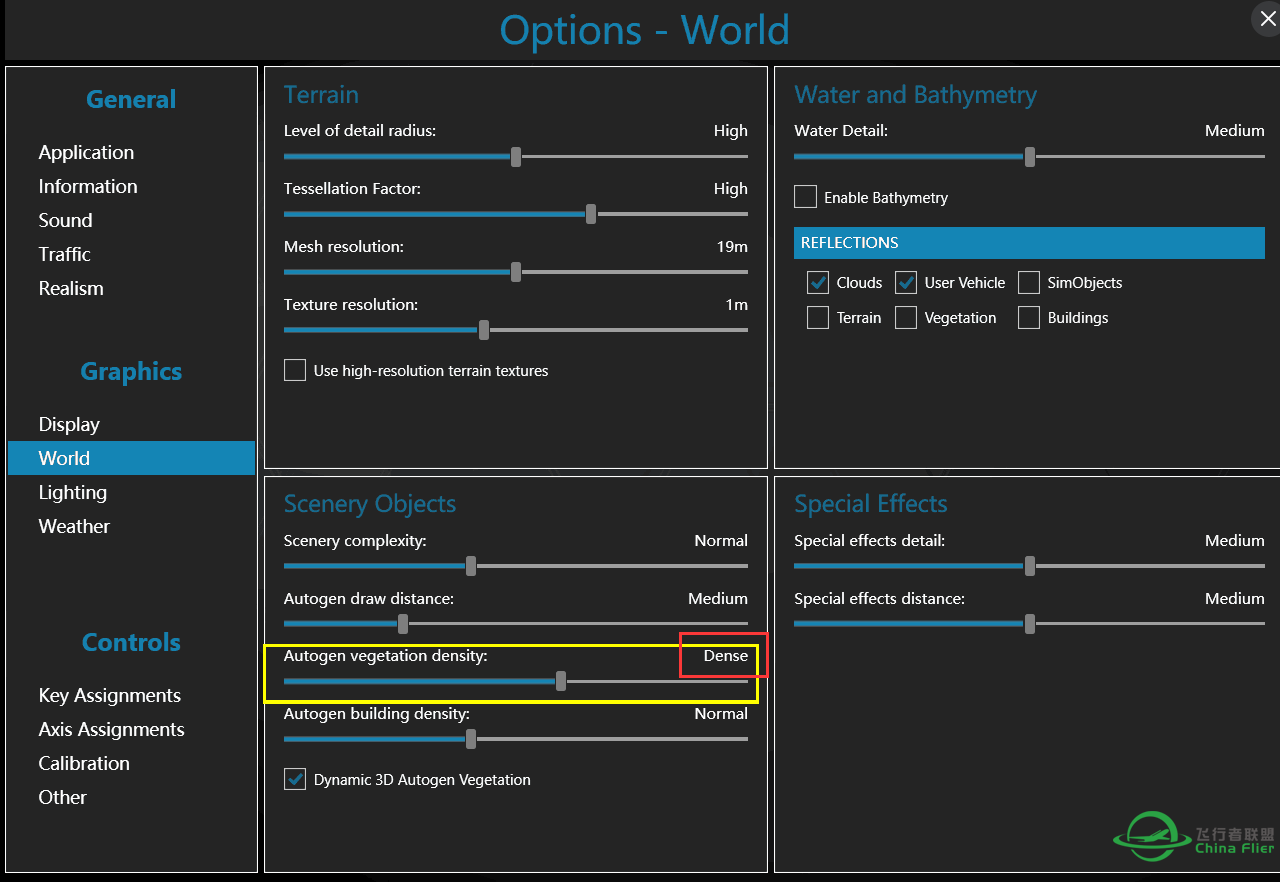This screenshot has width=1280, height=882.
Task: Enable Terrain reflections checkbox
Action: tap(818, 317)
